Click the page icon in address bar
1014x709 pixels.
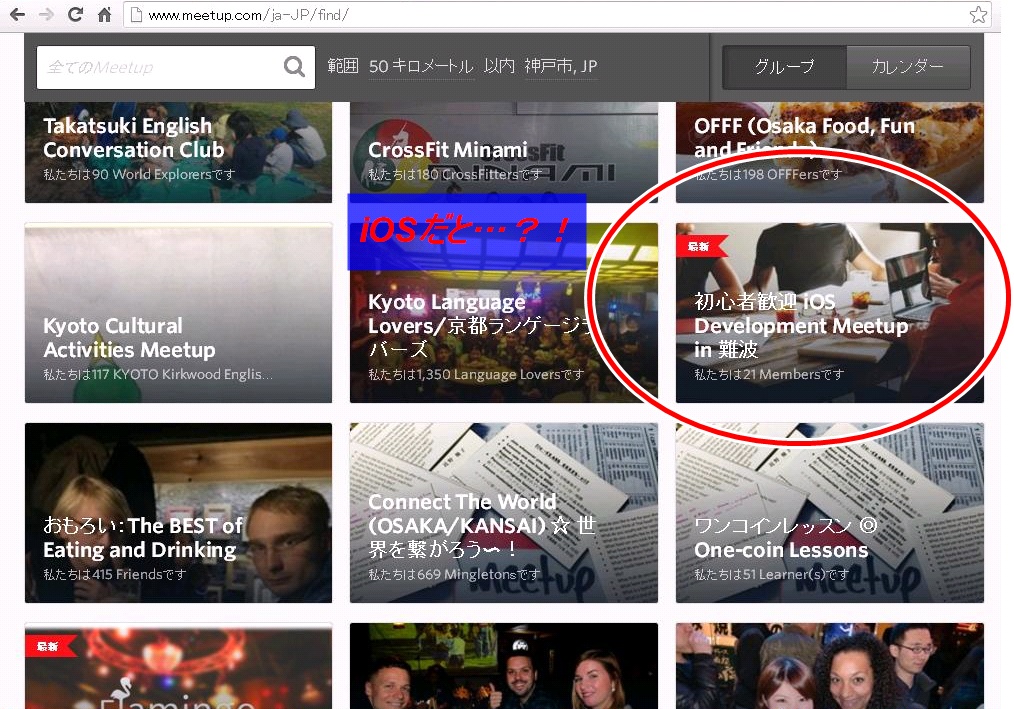(137, 15)
